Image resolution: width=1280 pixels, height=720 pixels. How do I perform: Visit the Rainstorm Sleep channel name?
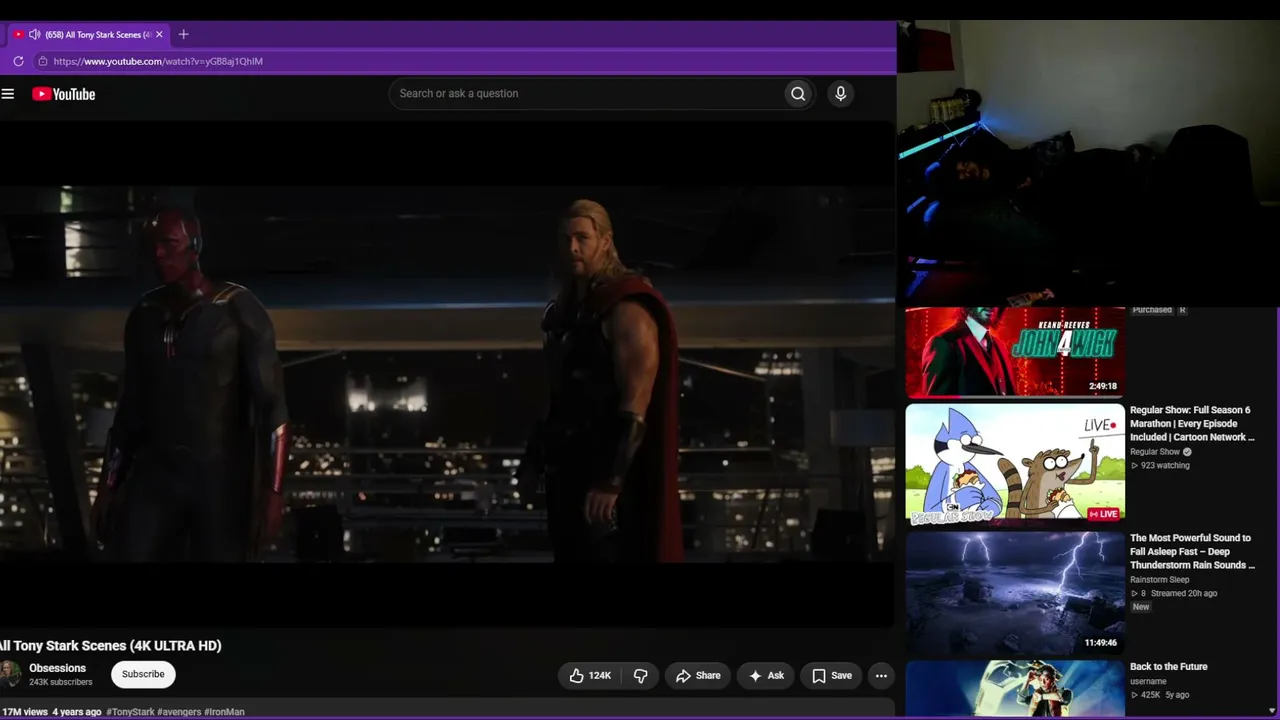[x=1160, y=580]
